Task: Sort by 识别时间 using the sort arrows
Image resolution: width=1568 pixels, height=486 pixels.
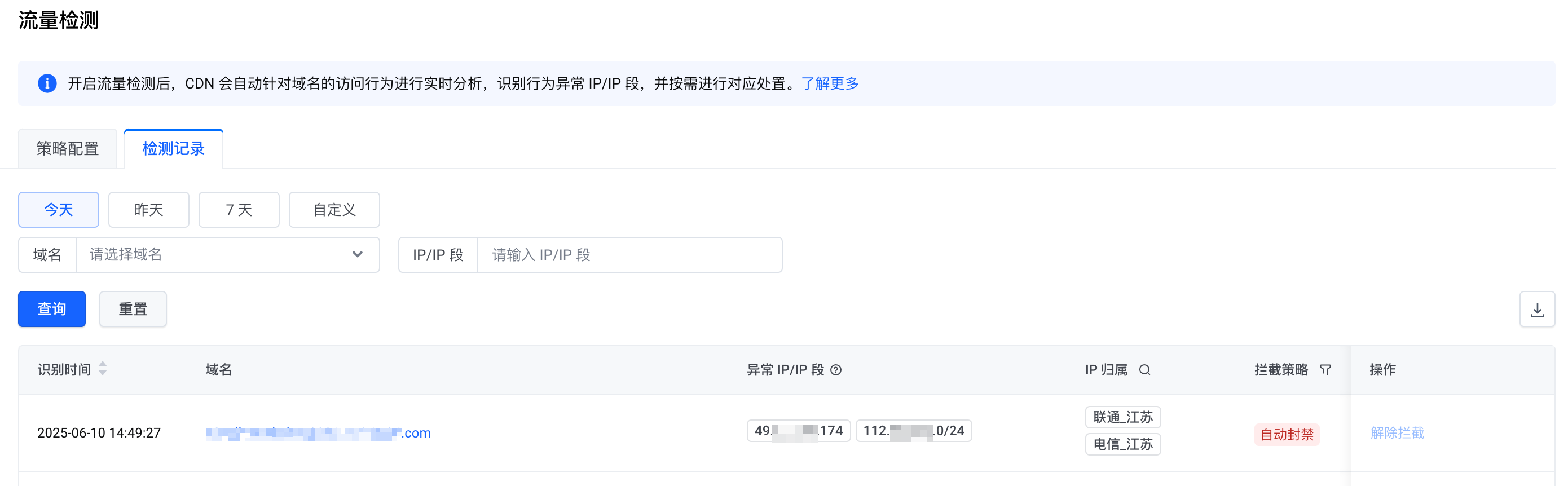Action: pos(103,369)
